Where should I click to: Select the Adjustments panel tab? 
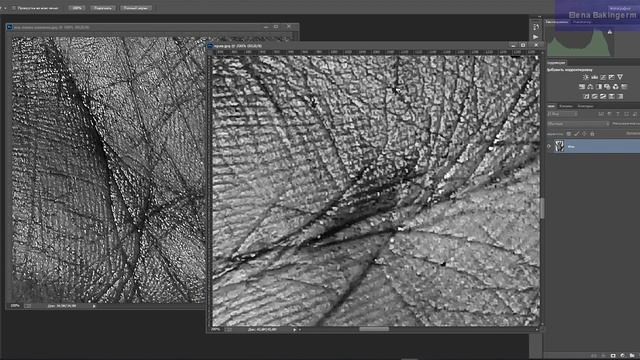(556, 63)
